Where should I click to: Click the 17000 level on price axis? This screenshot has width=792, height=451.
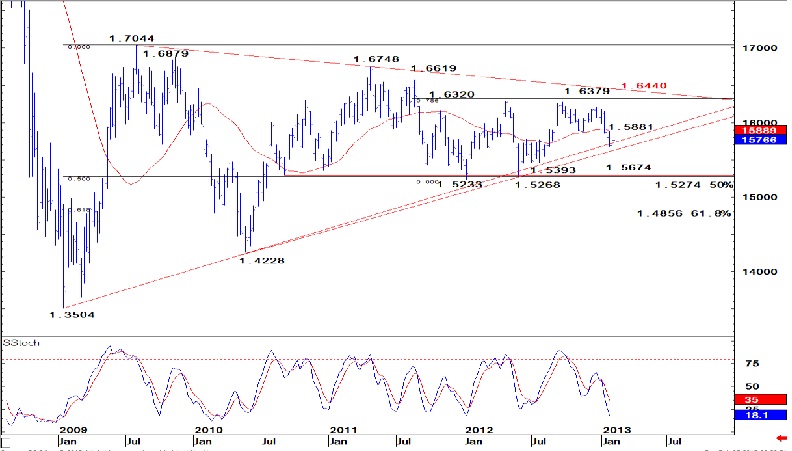[x=759, y=47]
